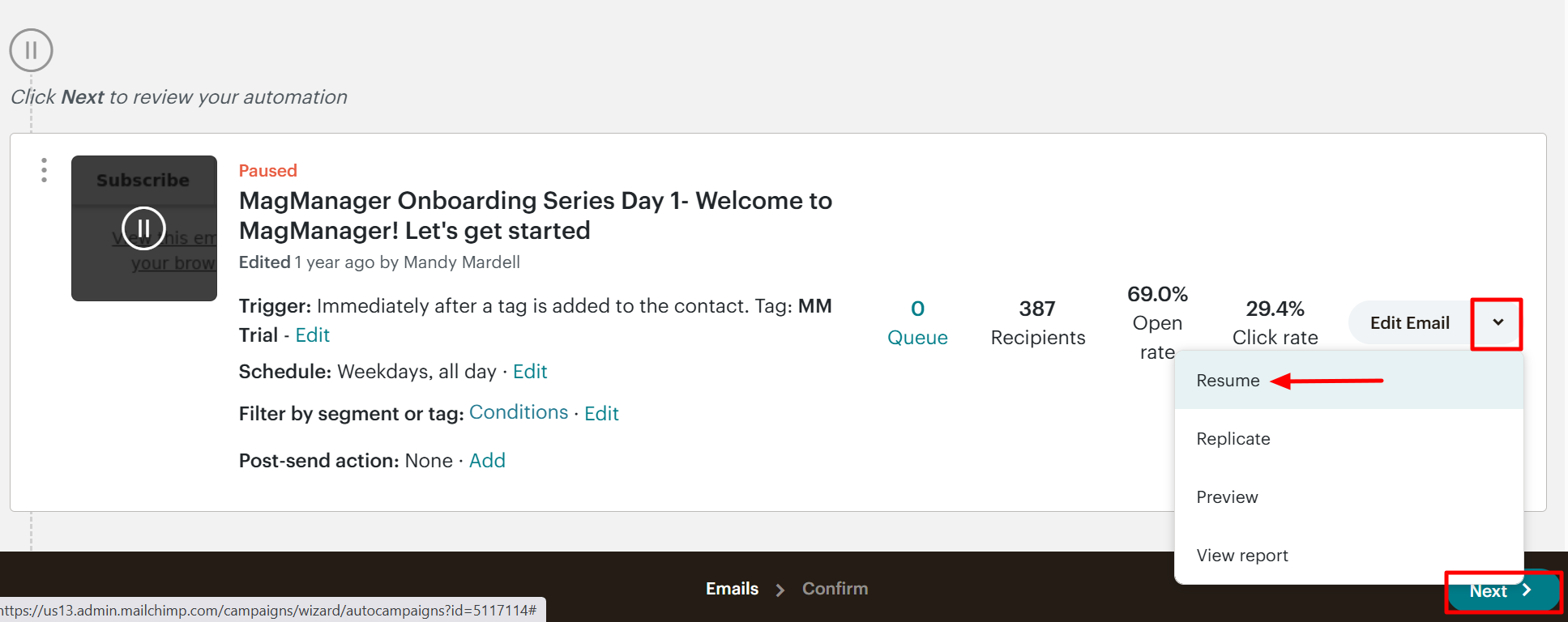Click the Next button

1502,591
